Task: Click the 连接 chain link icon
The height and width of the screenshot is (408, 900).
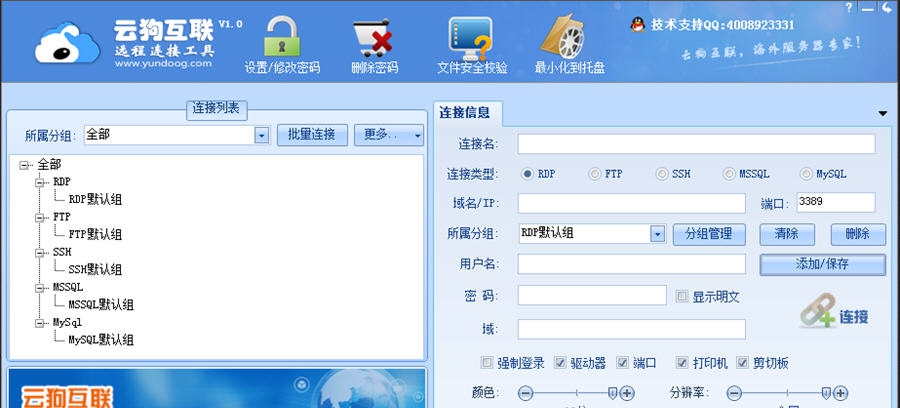Action: tap(817, 312)
